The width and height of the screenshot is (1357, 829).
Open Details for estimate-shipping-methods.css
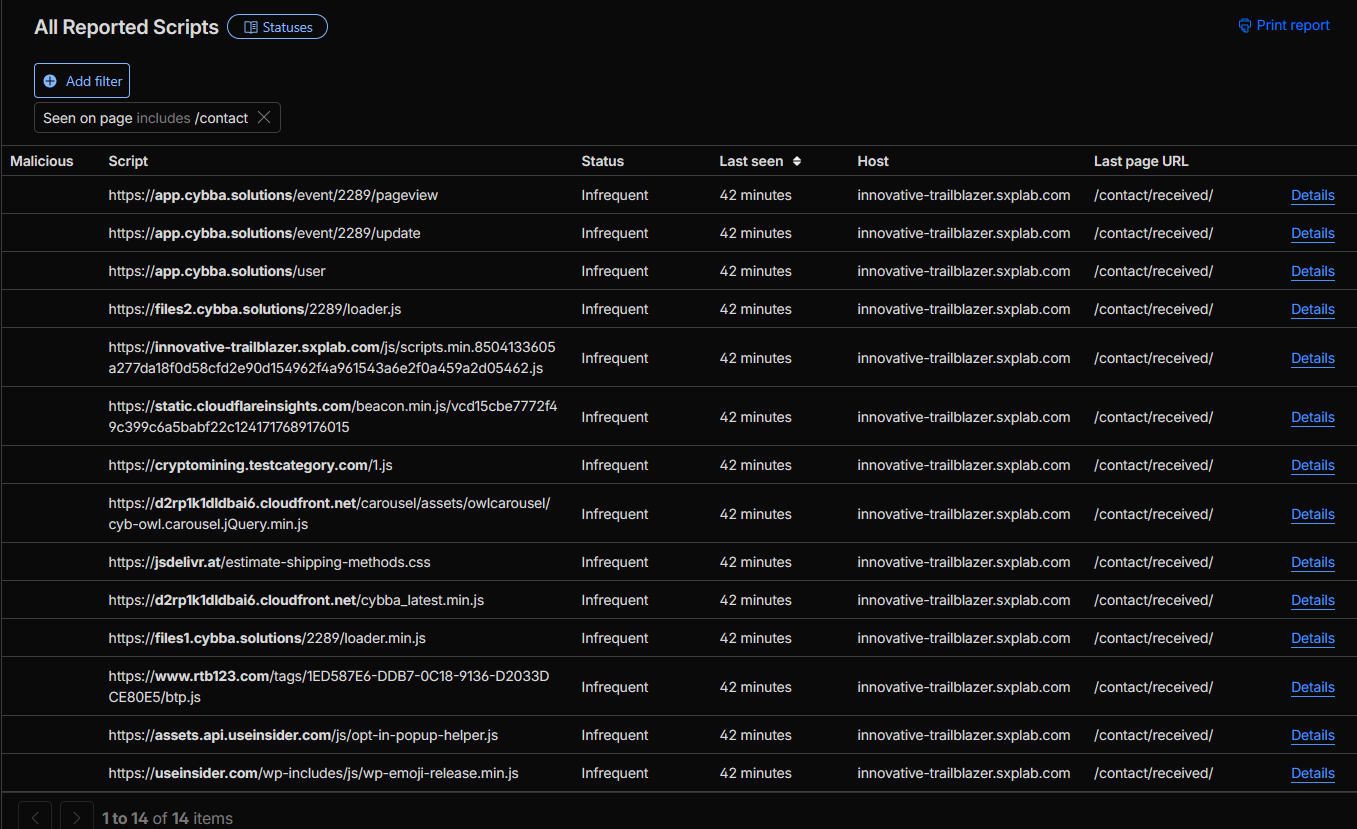point(1312,562)
